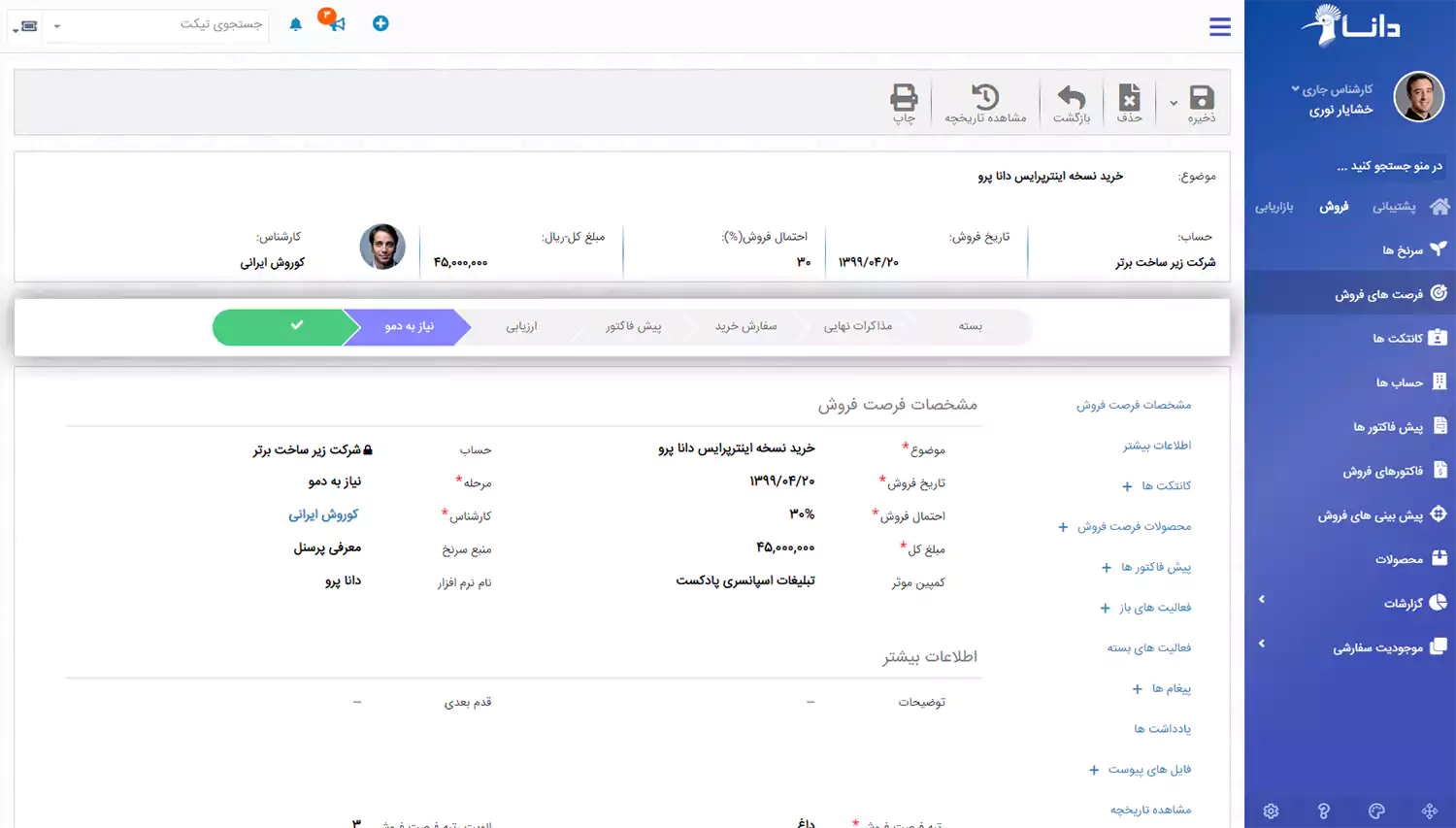Click the ذخیره save button
Viewport: 1456px width, 828px height.
[1204, 102]
